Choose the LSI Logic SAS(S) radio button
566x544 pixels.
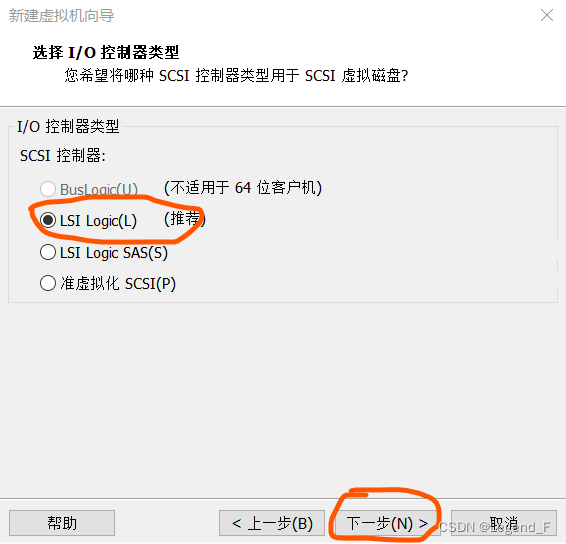coord(48,252)
